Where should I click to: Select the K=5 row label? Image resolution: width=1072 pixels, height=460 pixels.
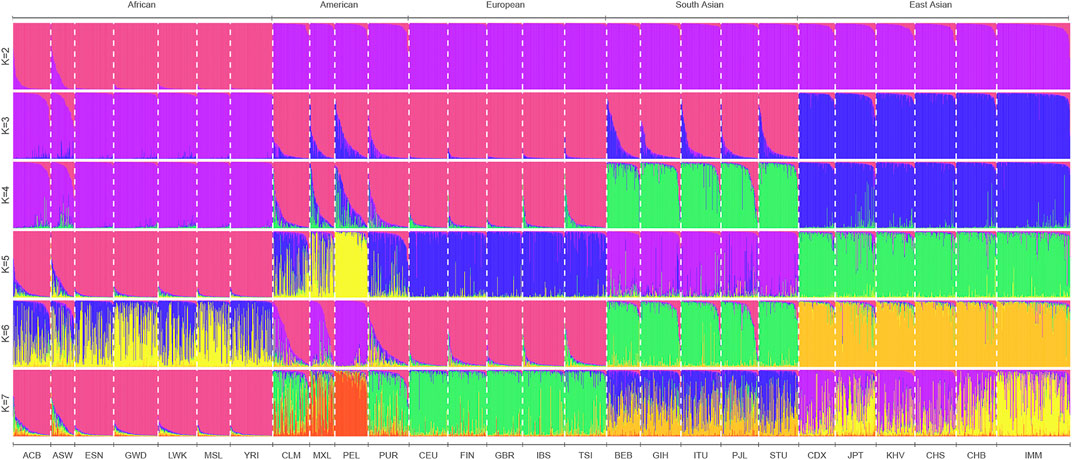click(x=5, y=264)
